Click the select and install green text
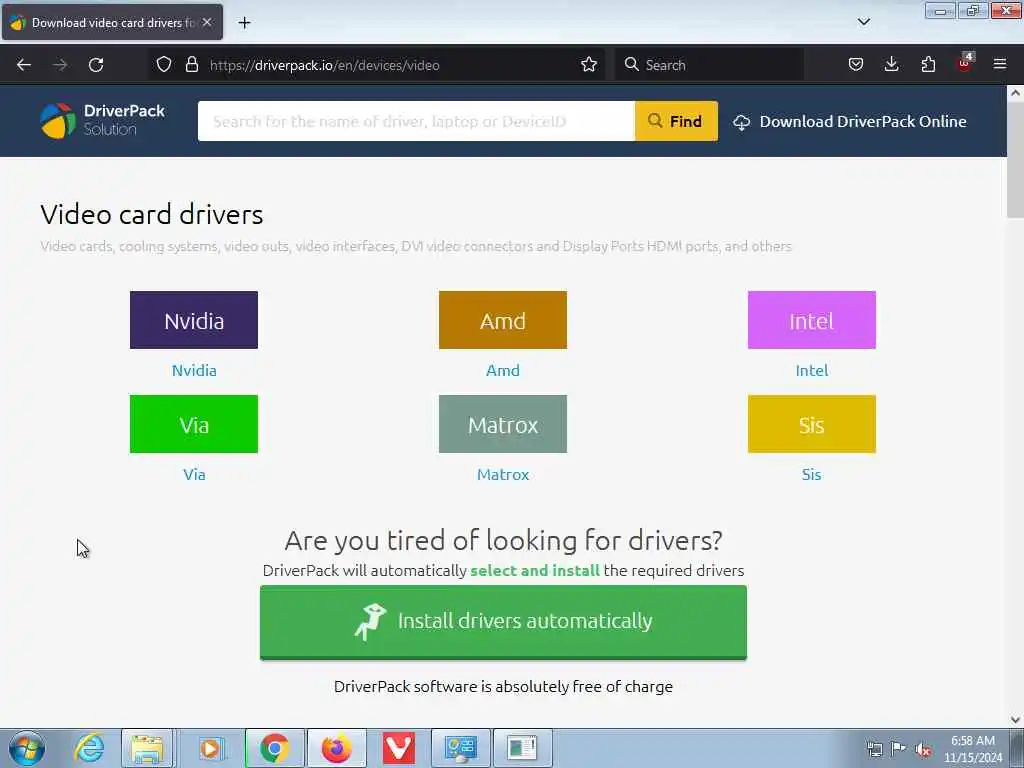This screenshot has width=1024, height=768. pyautogui.click(x=535, y=570)
